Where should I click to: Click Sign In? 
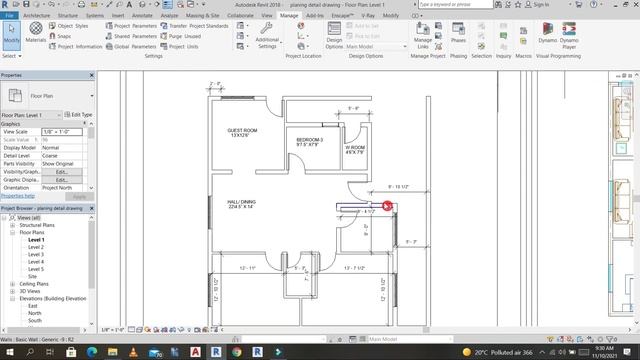click(537, 4)
